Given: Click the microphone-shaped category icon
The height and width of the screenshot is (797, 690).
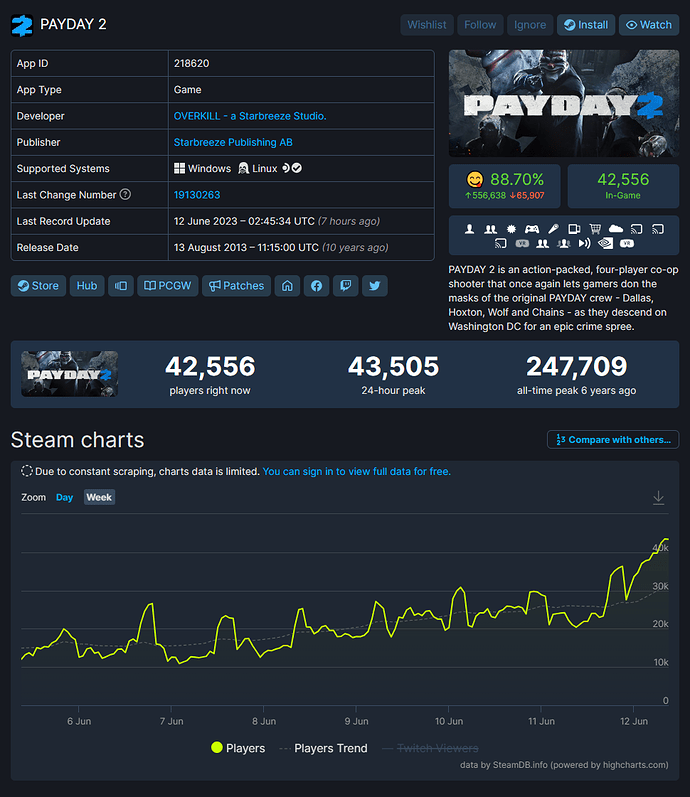Looking at the screenshot, I should point(553,229).
